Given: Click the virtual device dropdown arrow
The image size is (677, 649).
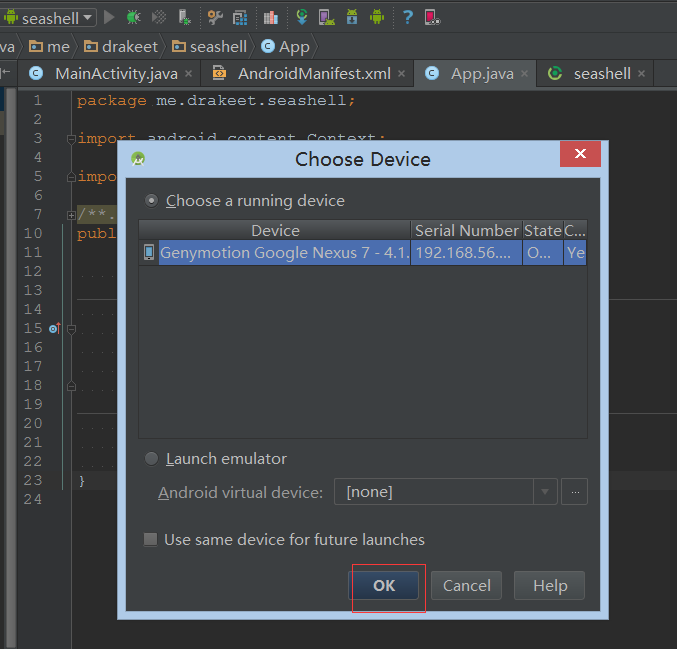Looking at the screenshot, I should [545, 492].
